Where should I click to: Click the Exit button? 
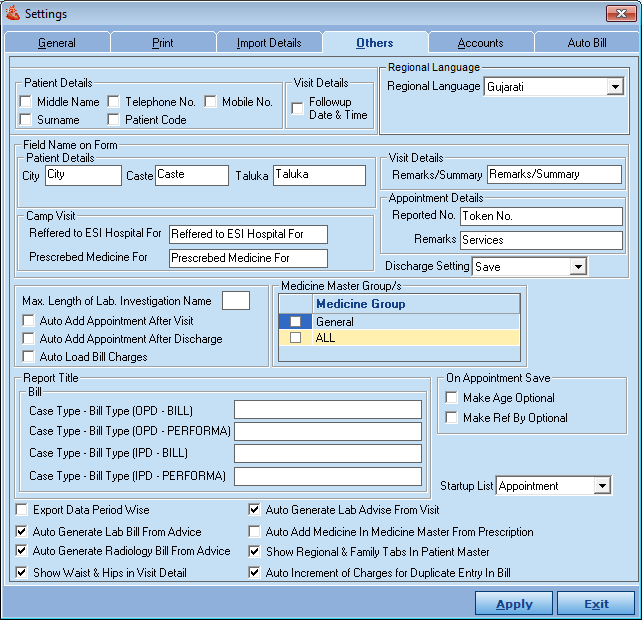[596, 604]
